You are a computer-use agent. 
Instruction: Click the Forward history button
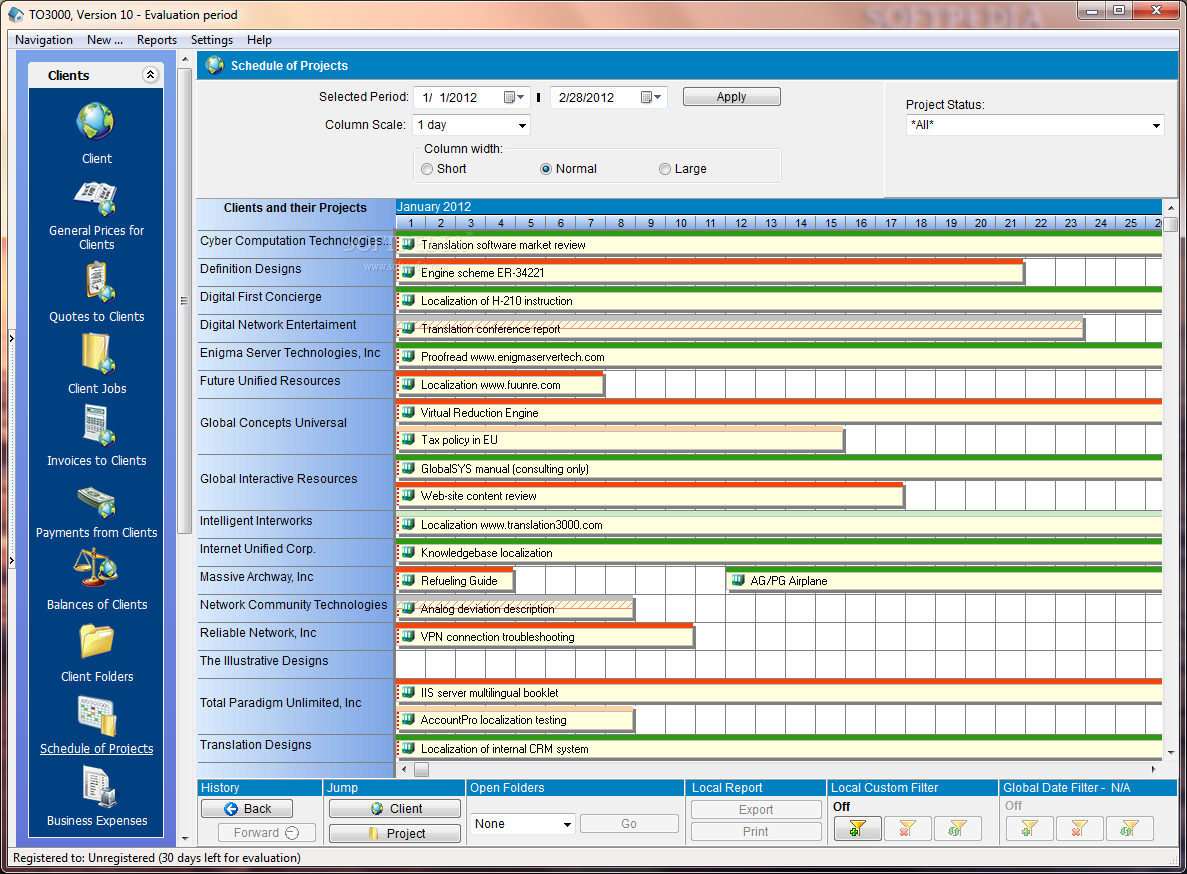(x=265, y=832)
